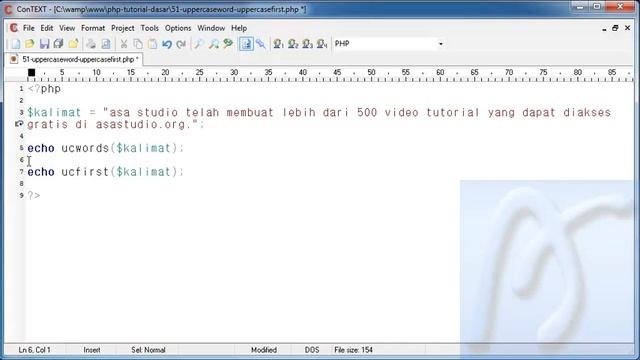
Task: Click the Print toolbar icon
Action: coord(91,44)
